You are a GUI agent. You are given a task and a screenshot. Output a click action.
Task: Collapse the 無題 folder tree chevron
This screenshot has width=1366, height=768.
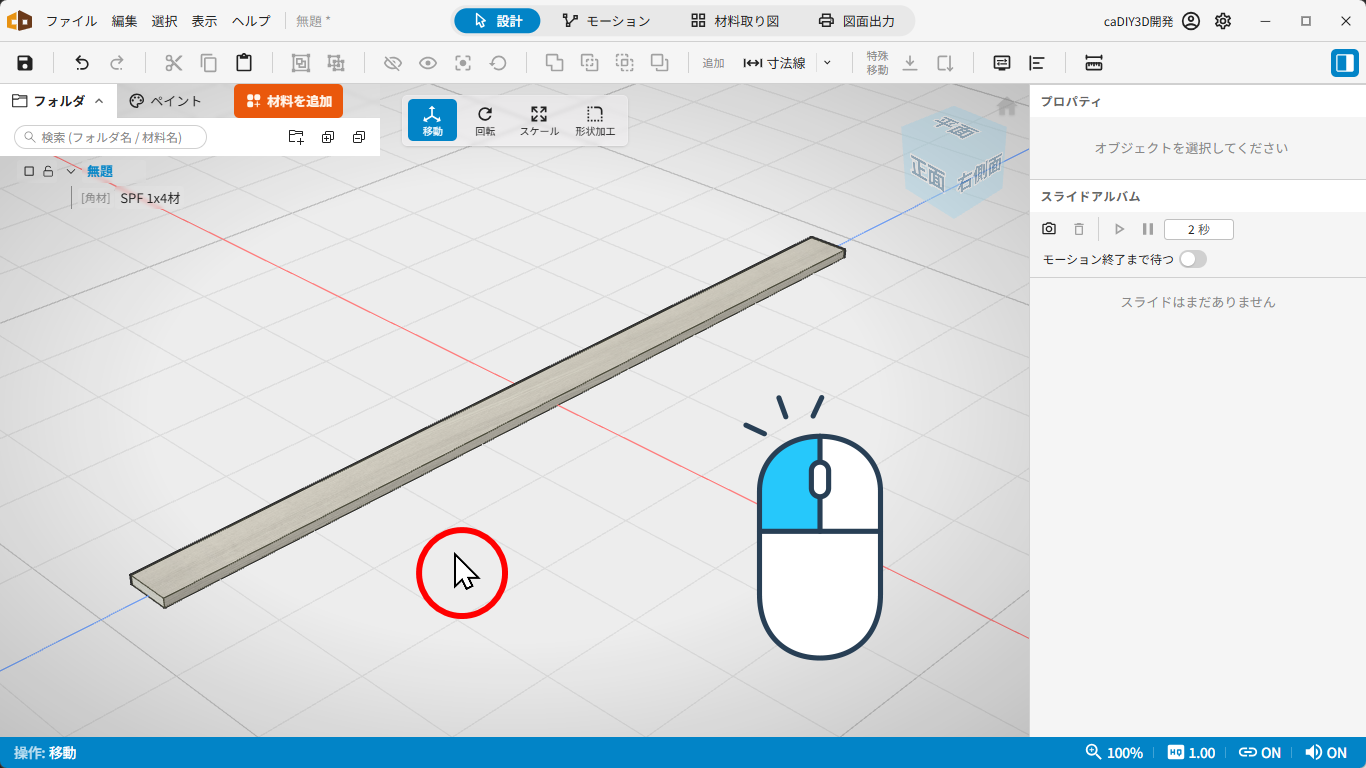pos(71,171)
